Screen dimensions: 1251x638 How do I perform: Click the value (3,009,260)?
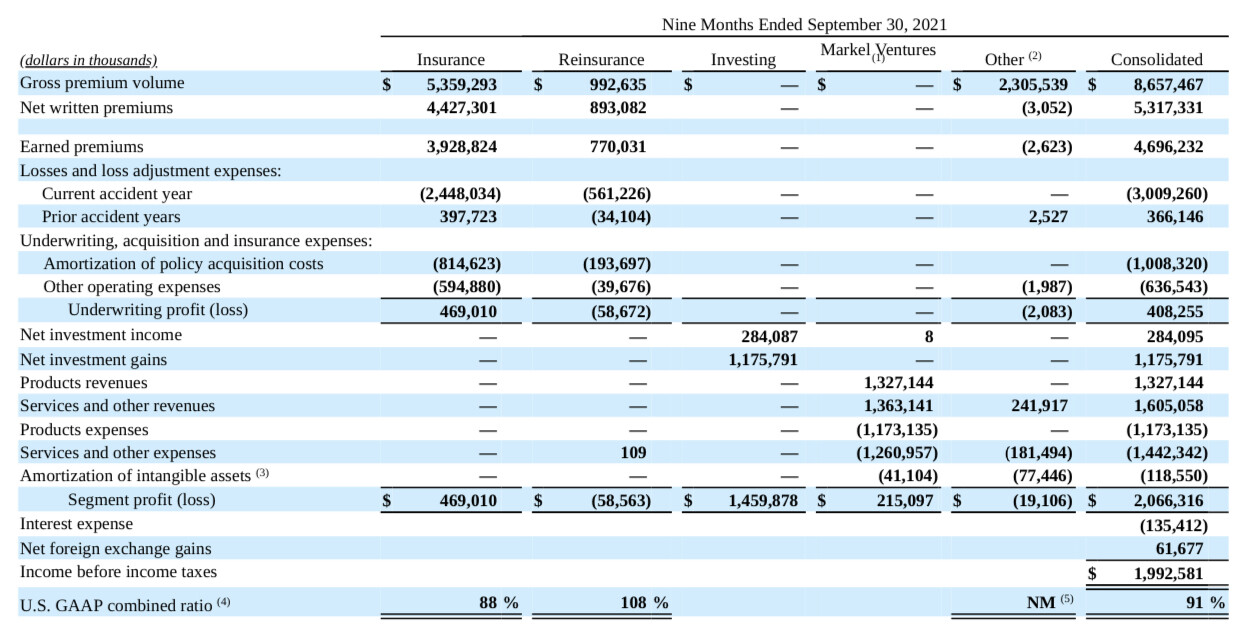click(1166, 194)
